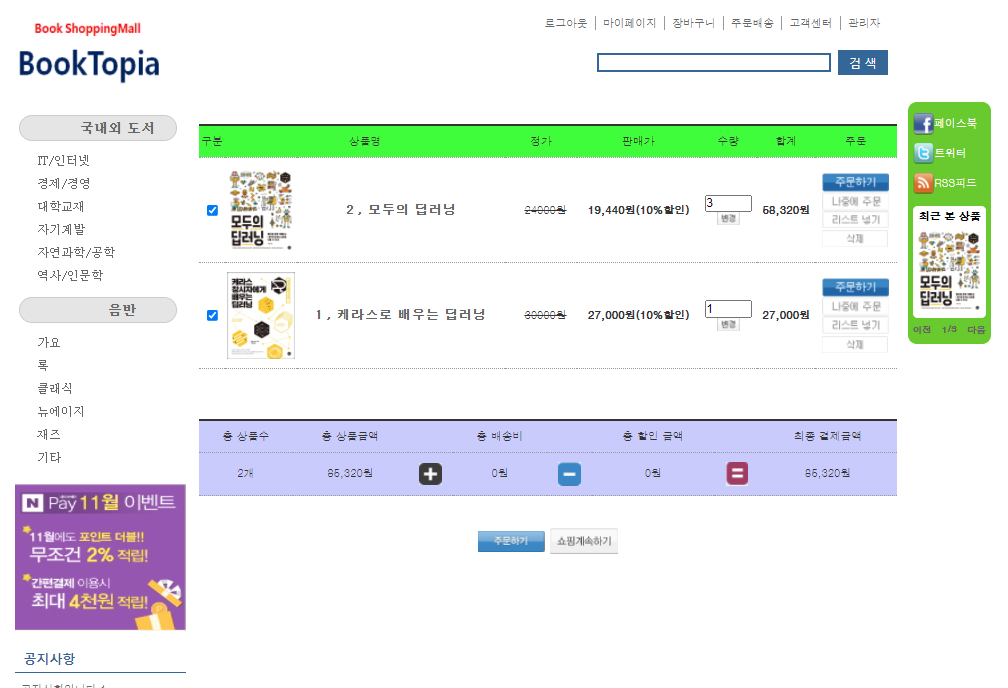The height and width of the screenshot is (688, 1008).
Task: Select the 클래식 music category
Action: (x=55, y=388)
